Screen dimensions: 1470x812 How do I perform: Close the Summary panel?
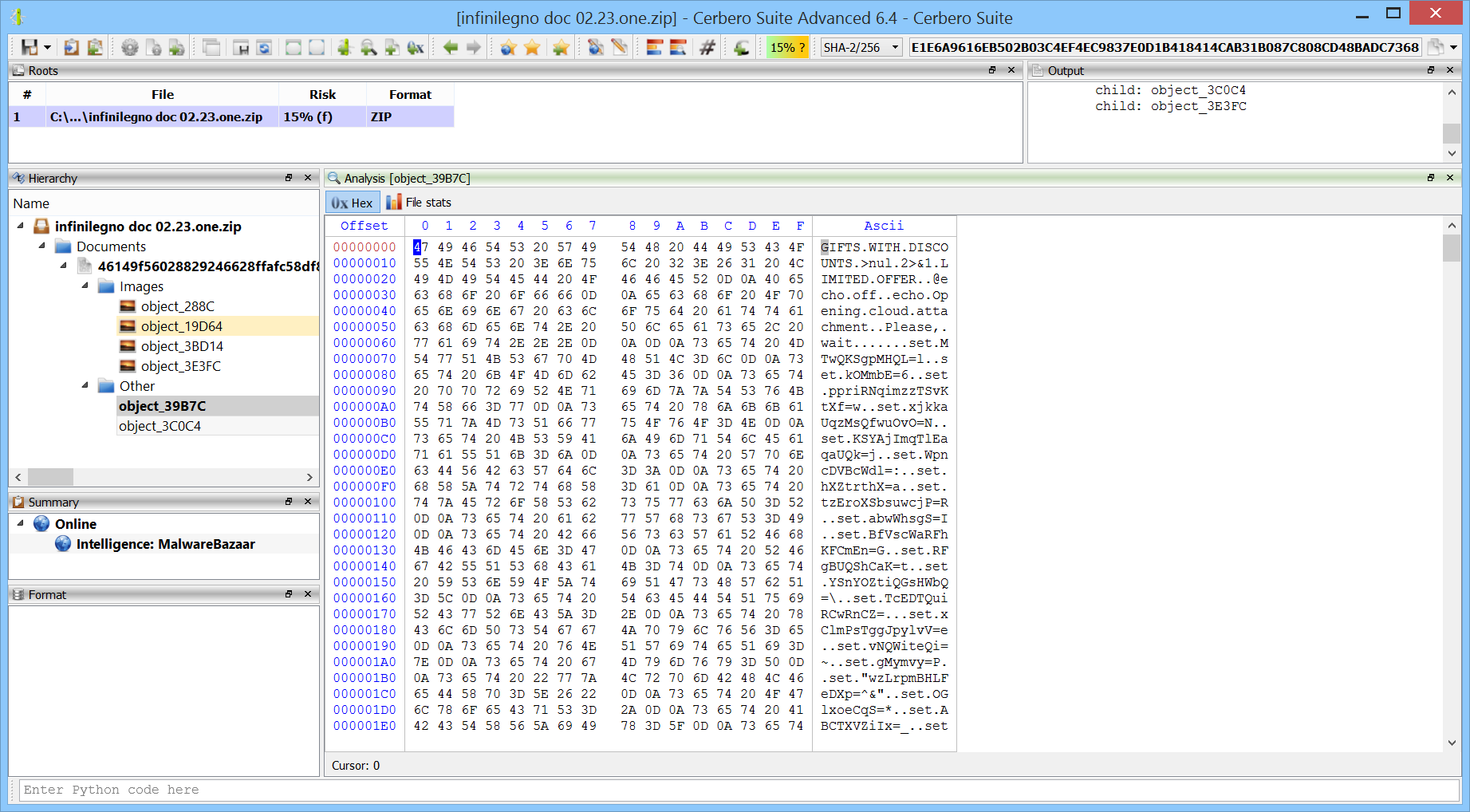(308, 502)
